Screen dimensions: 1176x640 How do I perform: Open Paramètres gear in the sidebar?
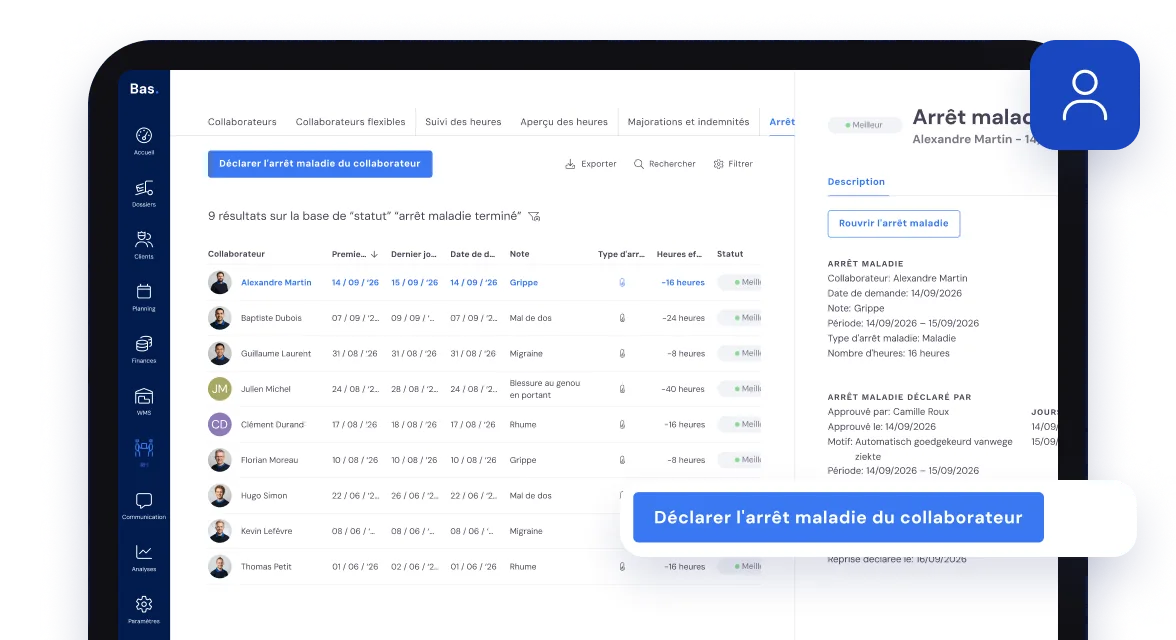(x=144, y=609)
